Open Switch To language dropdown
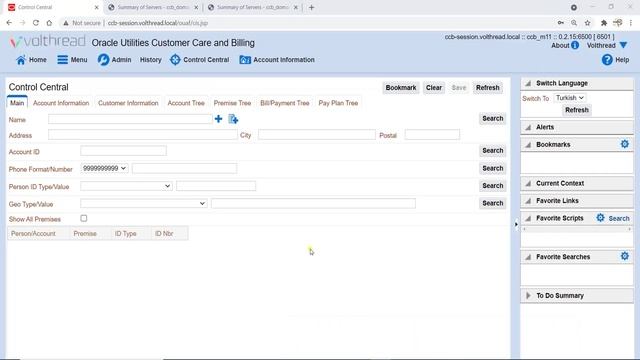Viewport: 640px width, 360px height. 569,98
